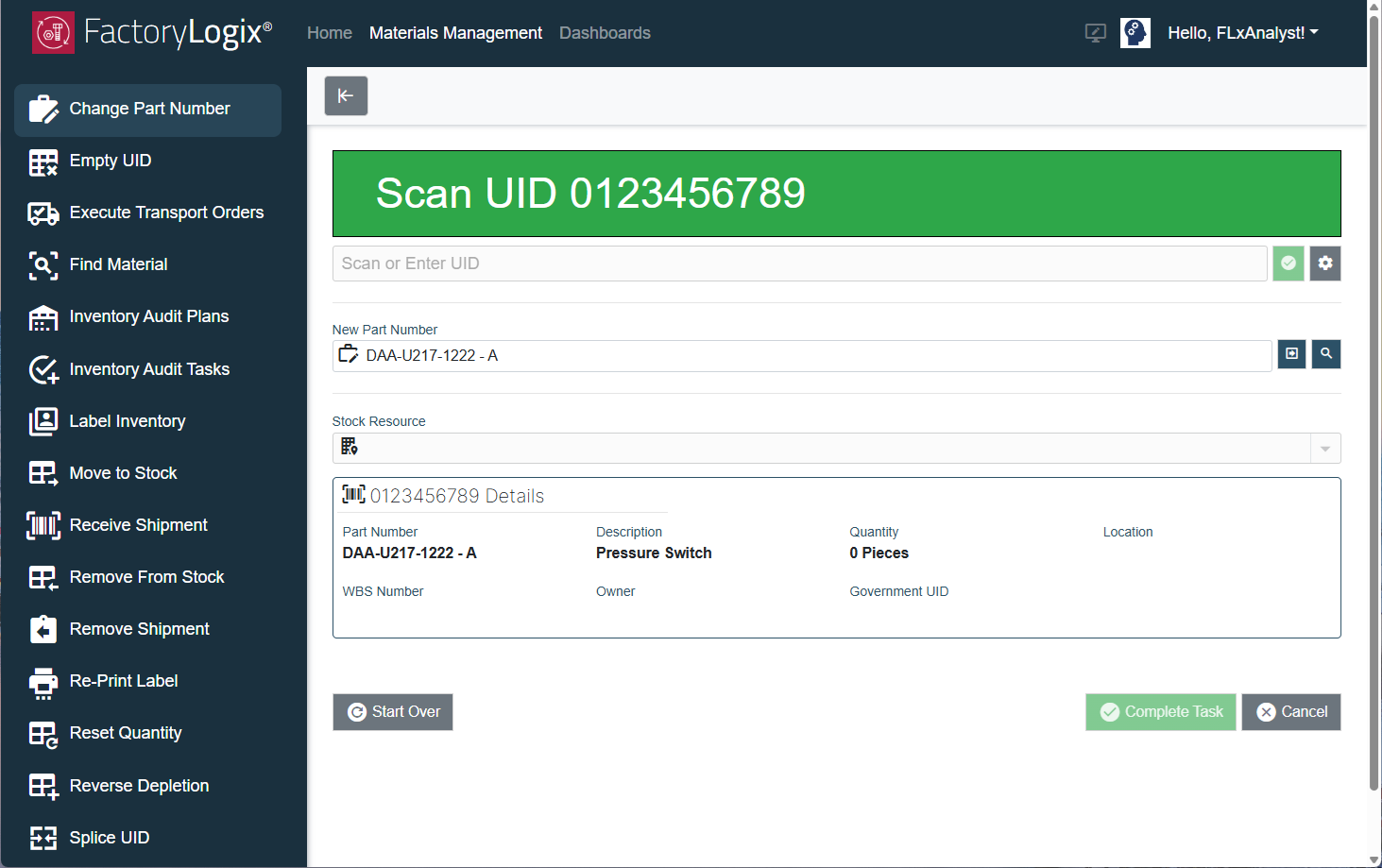Open Find Material from sidebar
1382x868 pixels.
pos(118,264)
